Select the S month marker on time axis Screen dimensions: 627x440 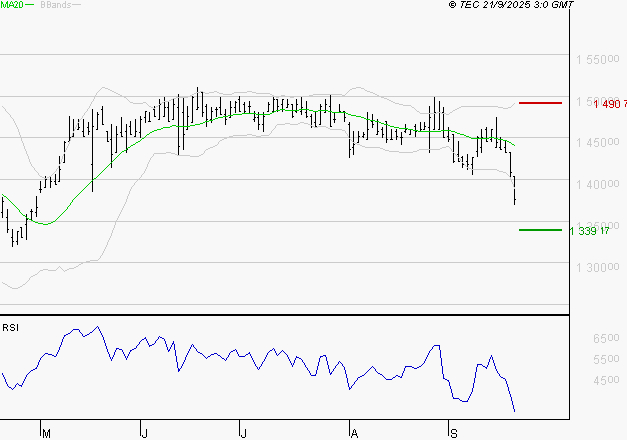pos(452,433)
